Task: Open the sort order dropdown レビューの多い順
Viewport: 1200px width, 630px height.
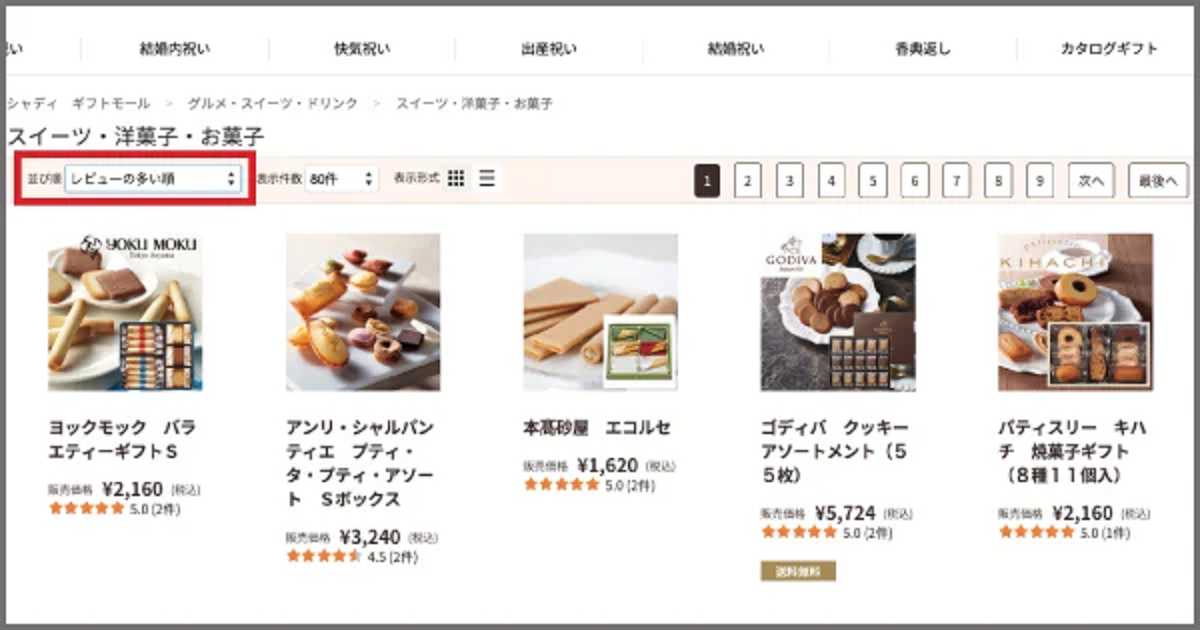Action: point(152,179)
